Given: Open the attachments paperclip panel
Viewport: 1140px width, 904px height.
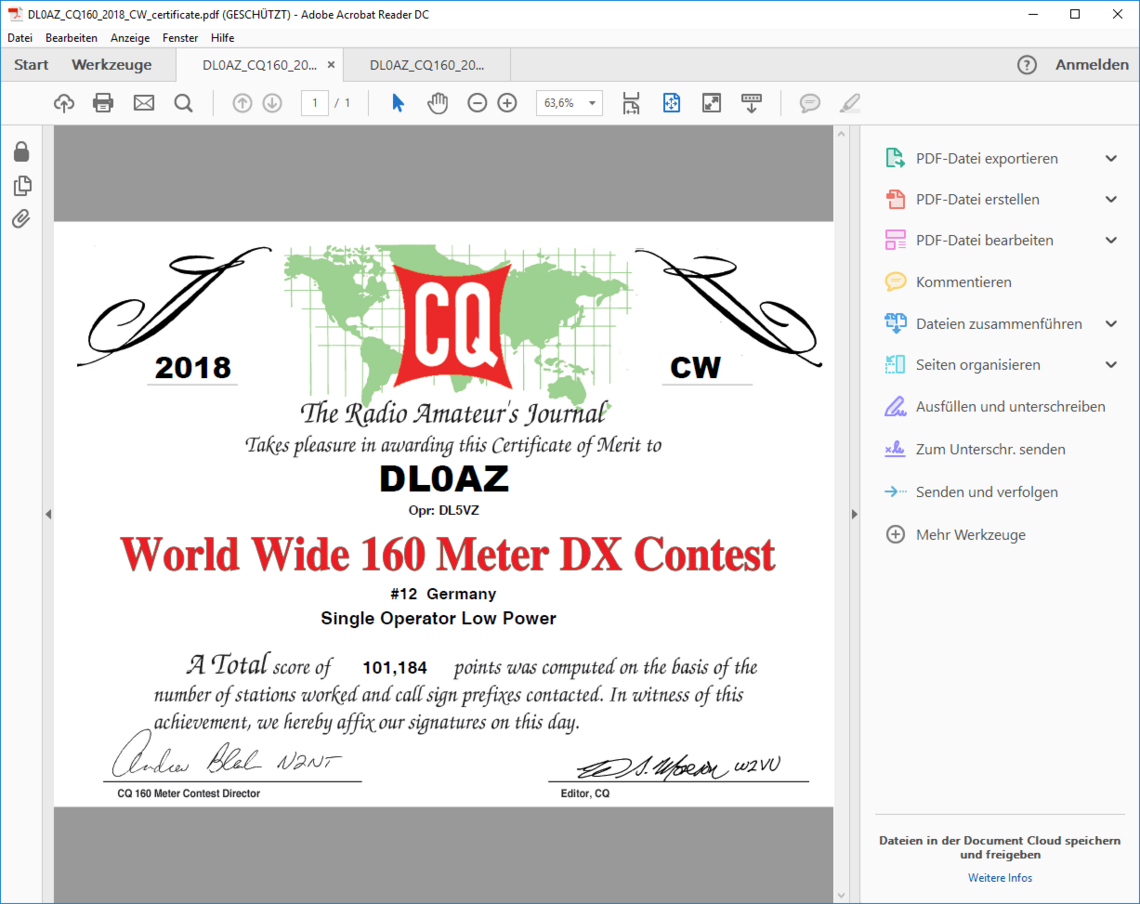Looking at the screenshot, I should [x=21, y=219].
